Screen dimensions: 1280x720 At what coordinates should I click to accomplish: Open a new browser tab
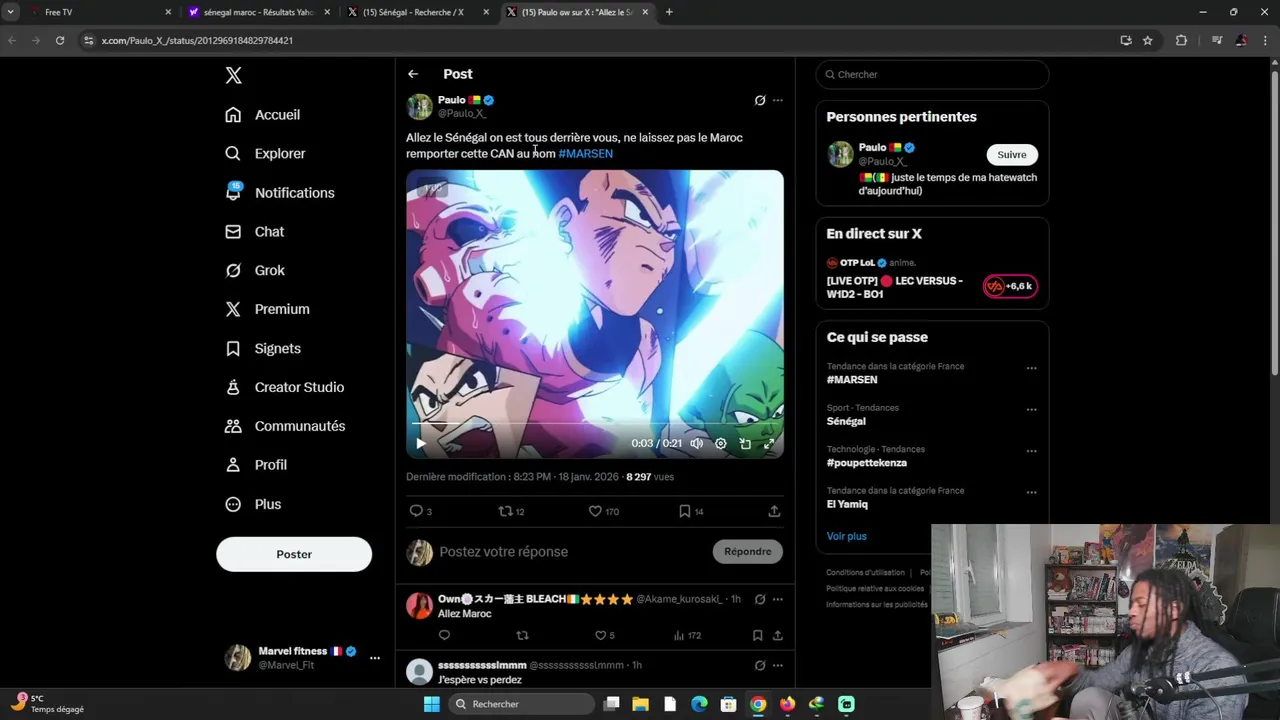click(x=669, y=12)
